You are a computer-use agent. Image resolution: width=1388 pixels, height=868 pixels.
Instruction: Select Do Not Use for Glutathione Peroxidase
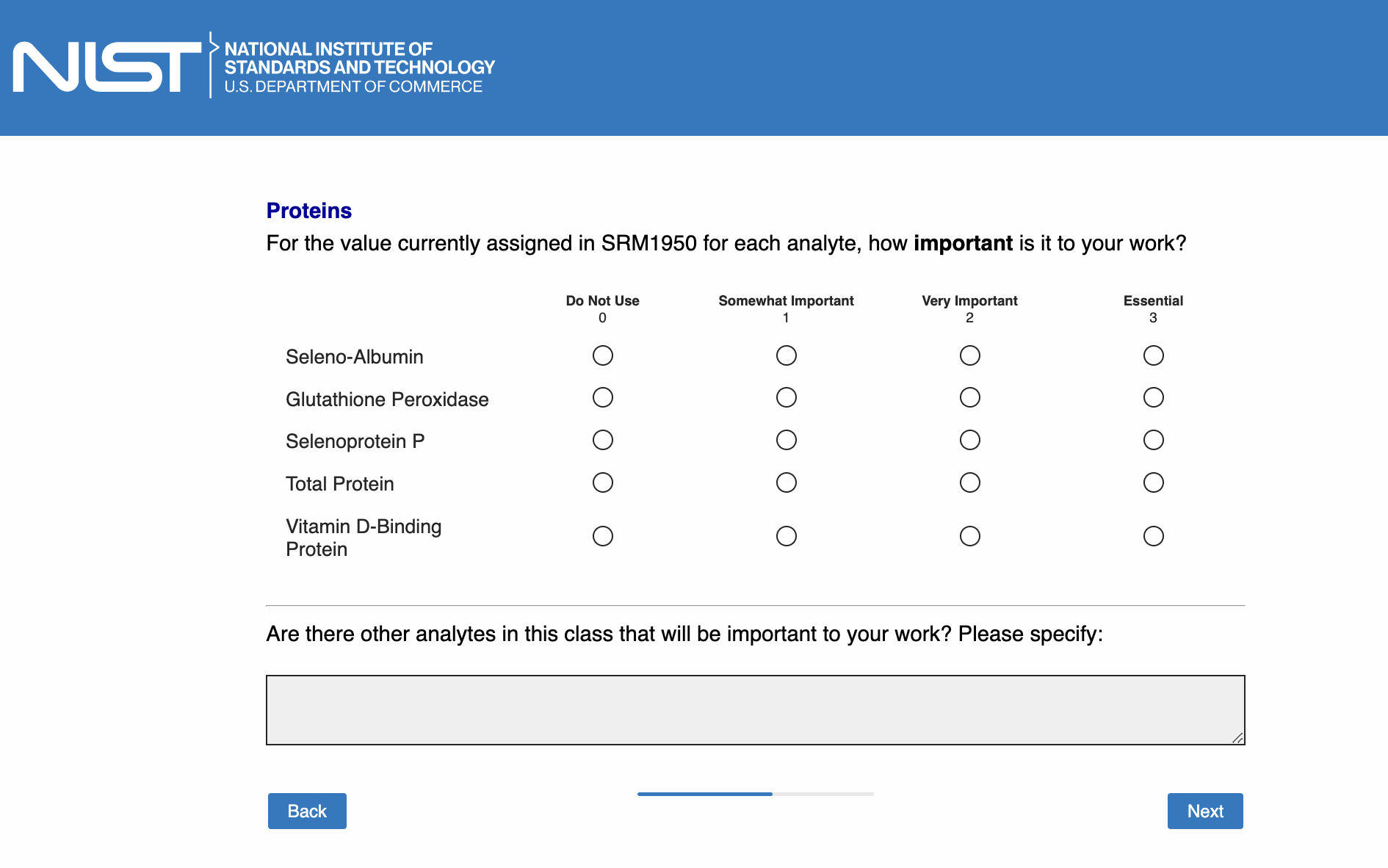point(602,397)
